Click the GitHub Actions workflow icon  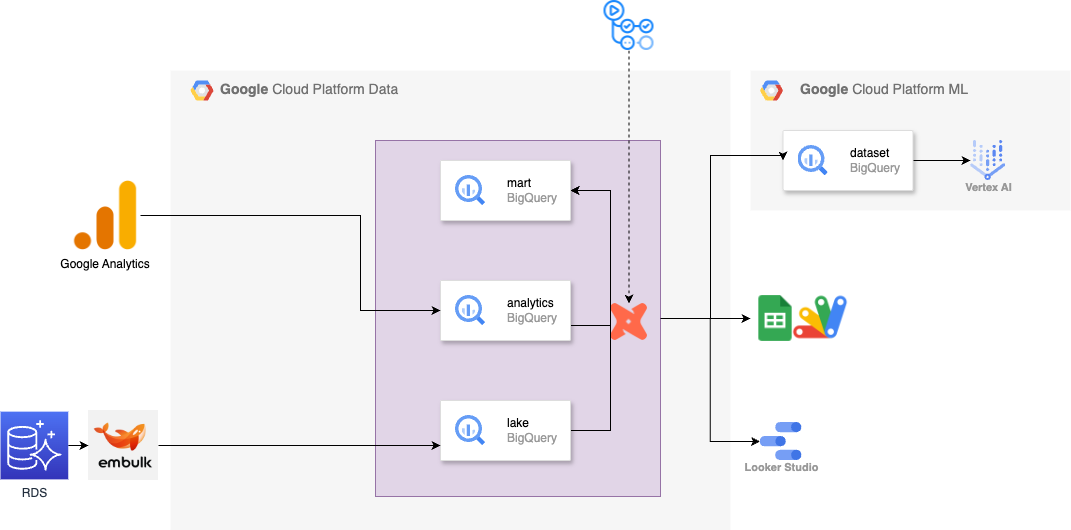coord(628,26)
